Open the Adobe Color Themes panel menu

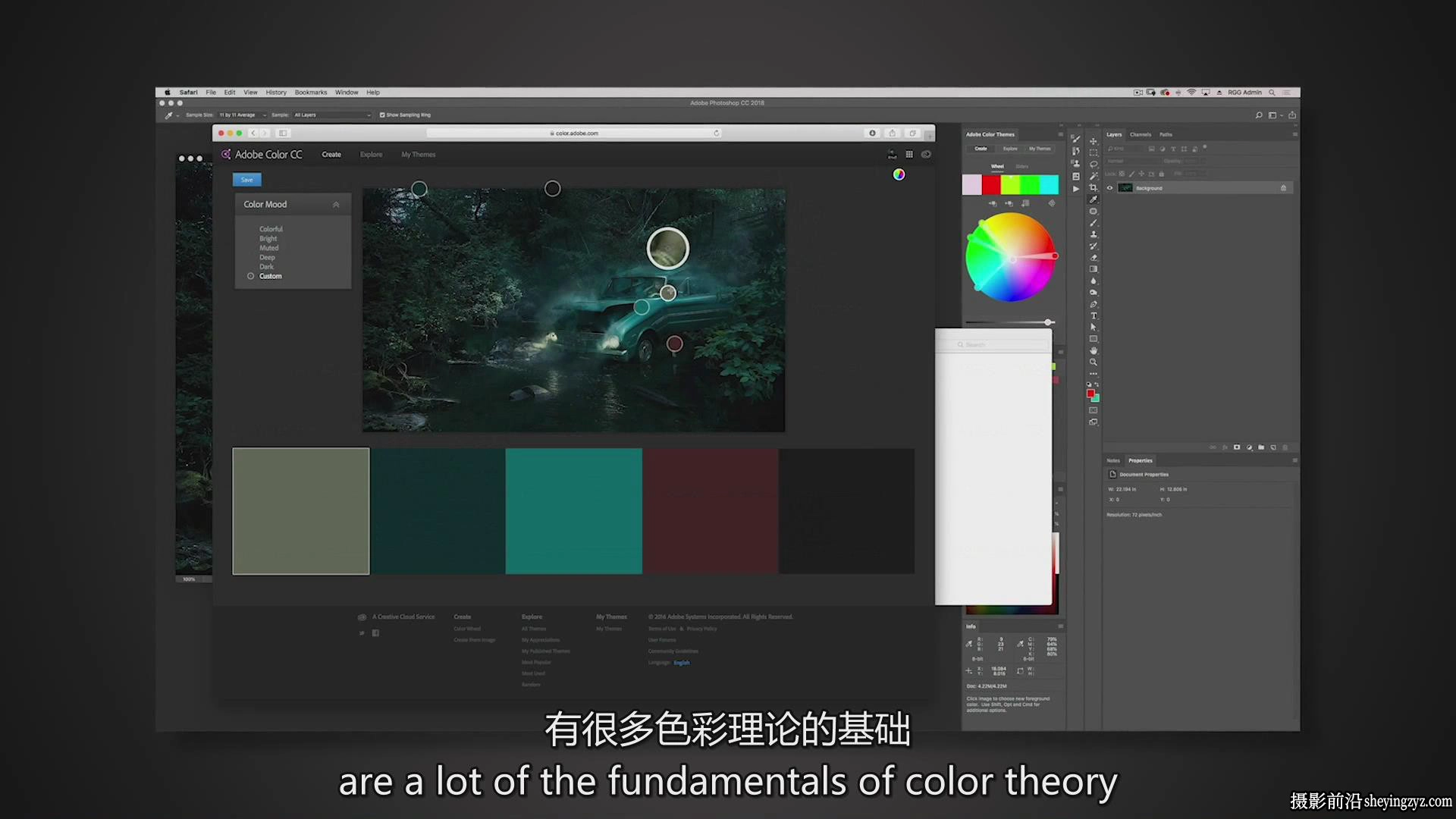[x=1060, y=134]
